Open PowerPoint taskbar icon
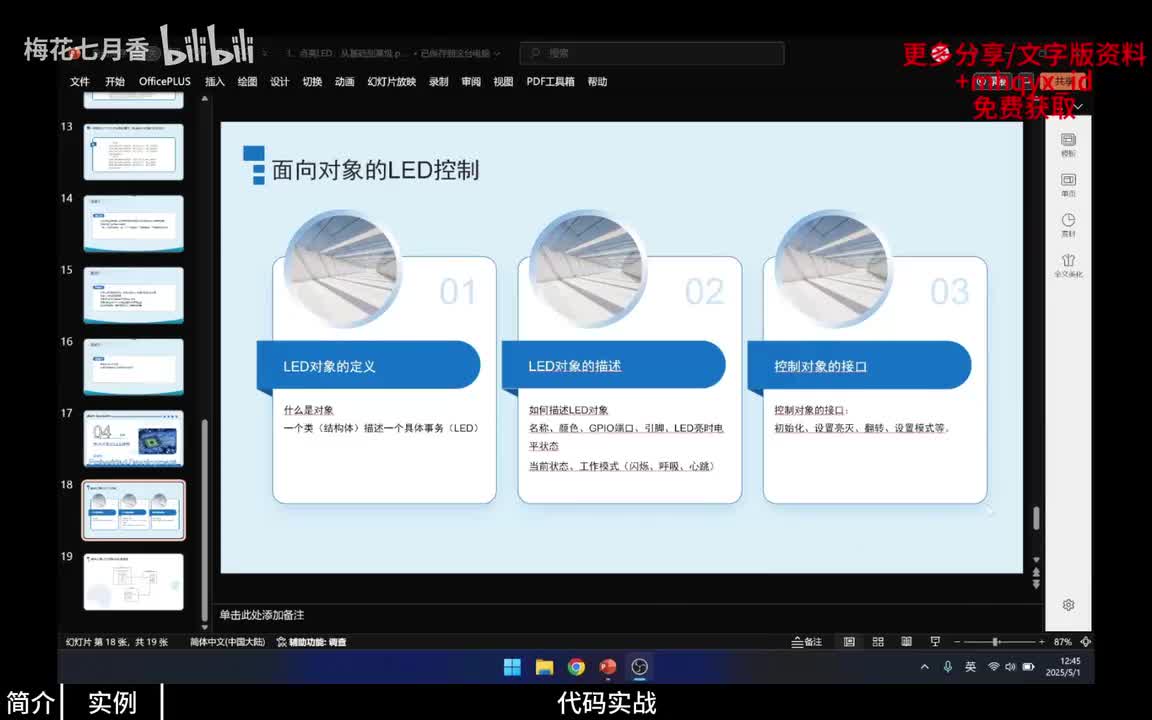The height and width of the screenshot is (720, 1152). tap(608, 666)
